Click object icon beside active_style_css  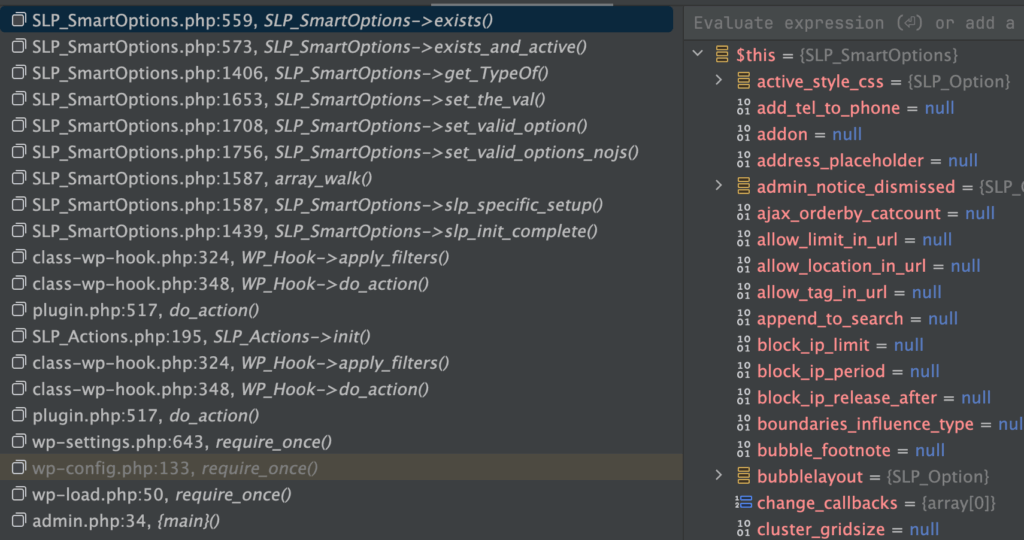(x=743, y=81)
